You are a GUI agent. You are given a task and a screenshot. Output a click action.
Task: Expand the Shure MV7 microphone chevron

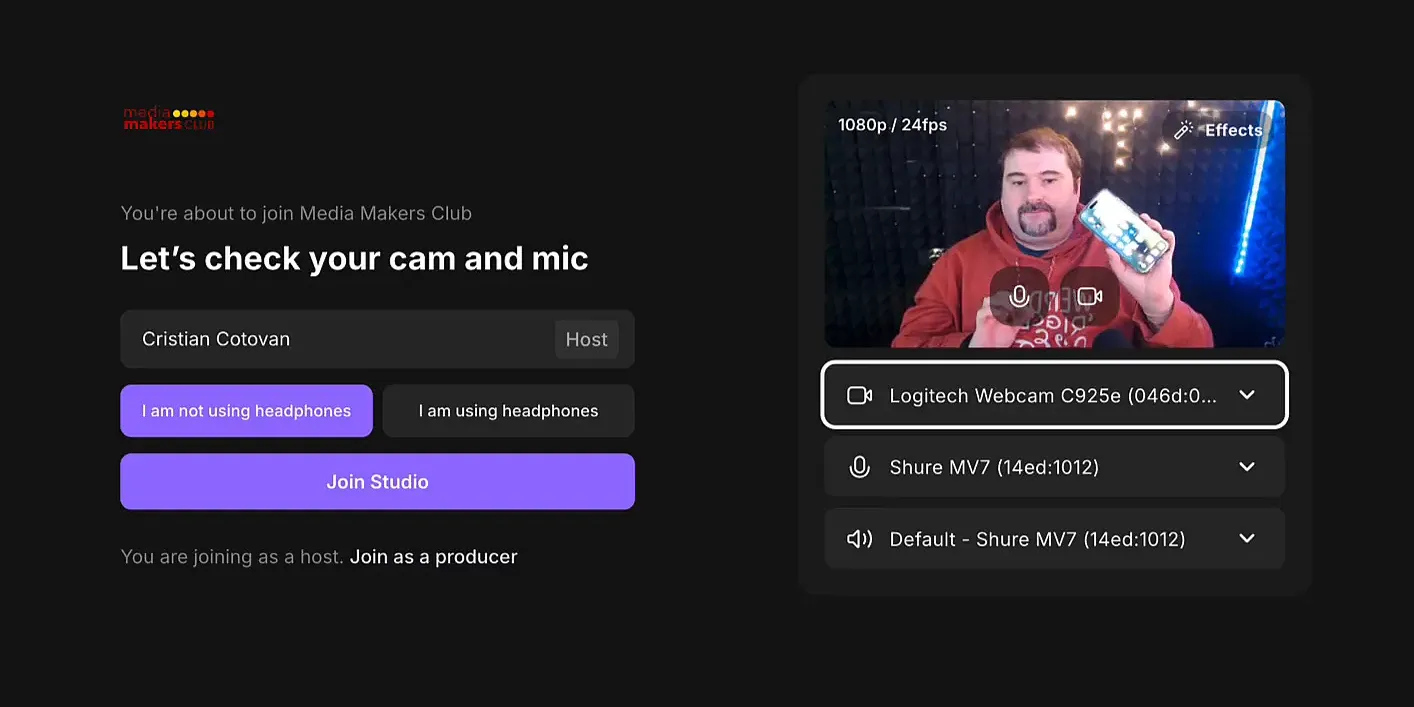[x=1247, y=467]
